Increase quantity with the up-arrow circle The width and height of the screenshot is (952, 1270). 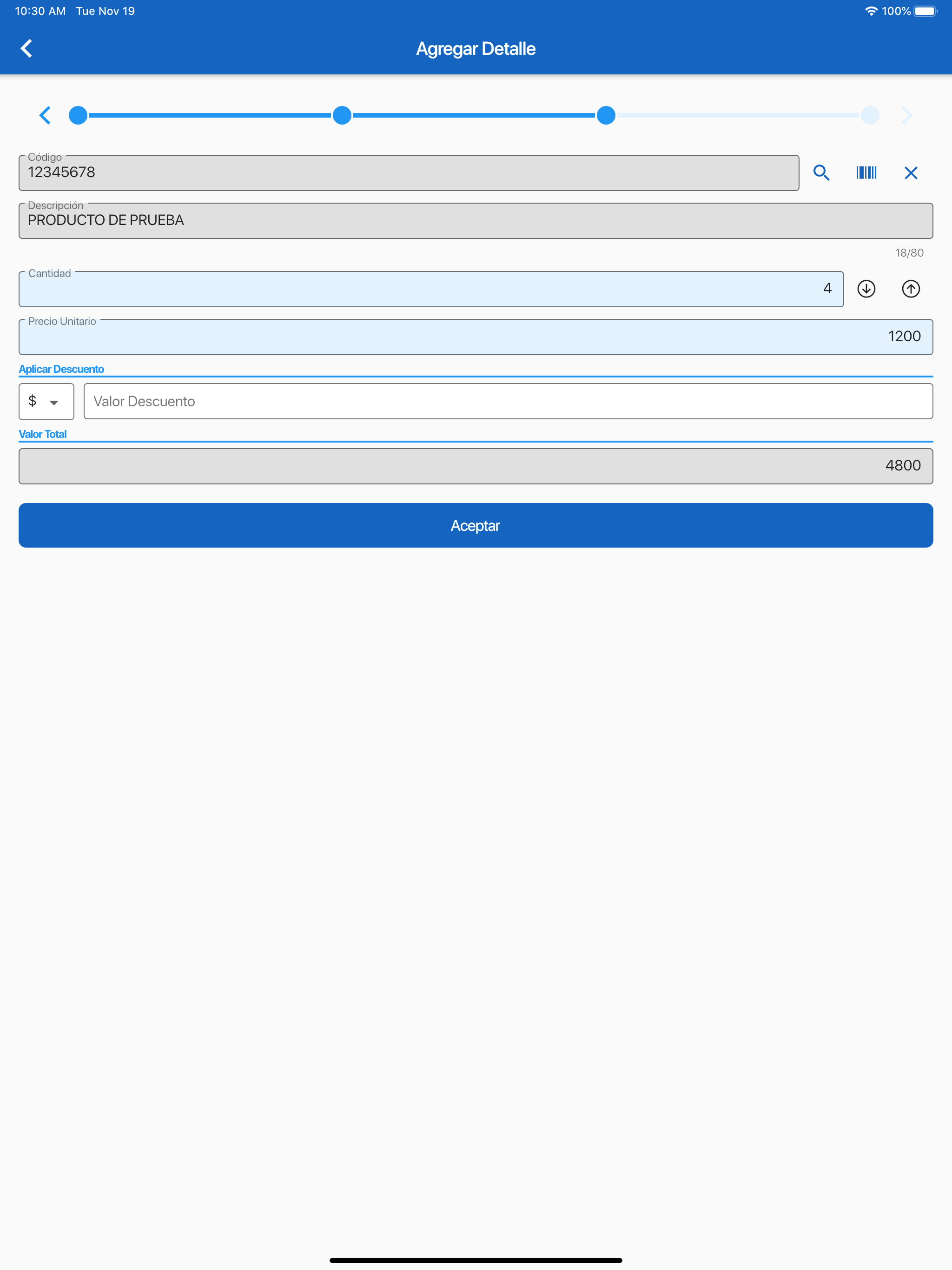[x=911, y=289]
